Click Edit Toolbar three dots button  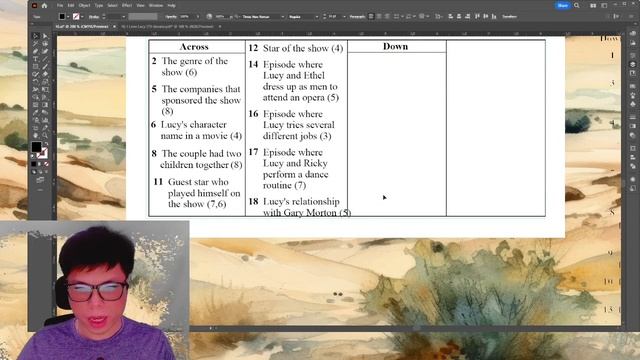pos(40,190)
